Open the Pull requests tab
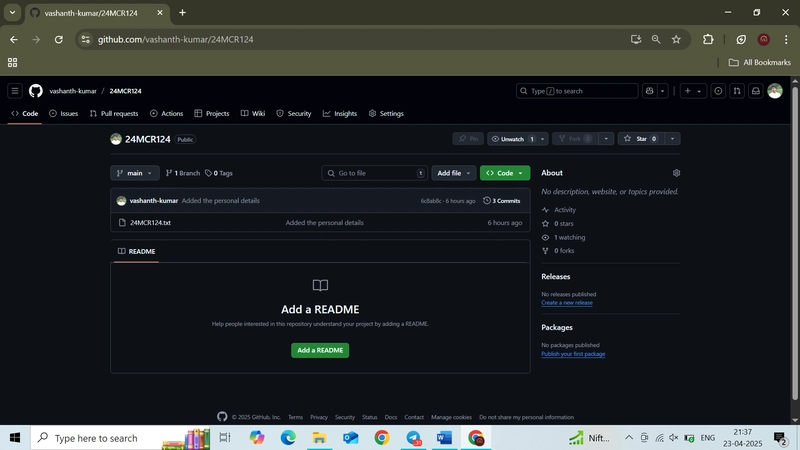This screenshot has height=450, width=800. [114, 113]
